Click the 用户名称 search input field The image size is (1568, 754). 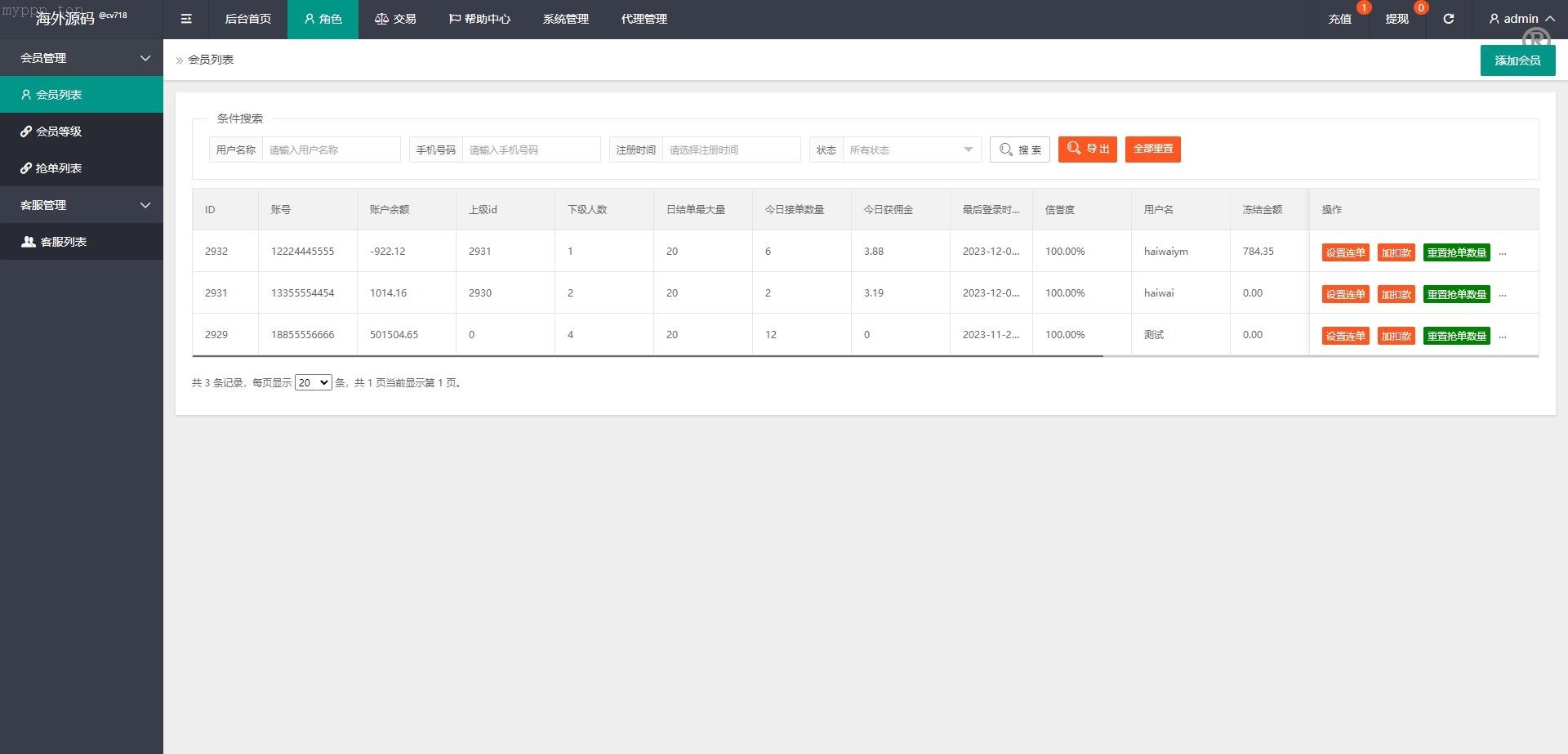(331, 149)
